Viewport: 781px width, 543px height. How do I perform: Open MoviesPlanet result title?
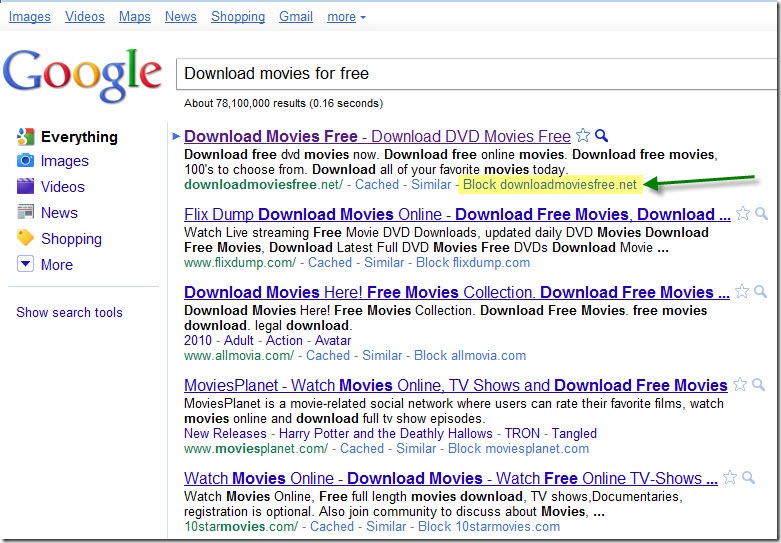coord(456,385)
